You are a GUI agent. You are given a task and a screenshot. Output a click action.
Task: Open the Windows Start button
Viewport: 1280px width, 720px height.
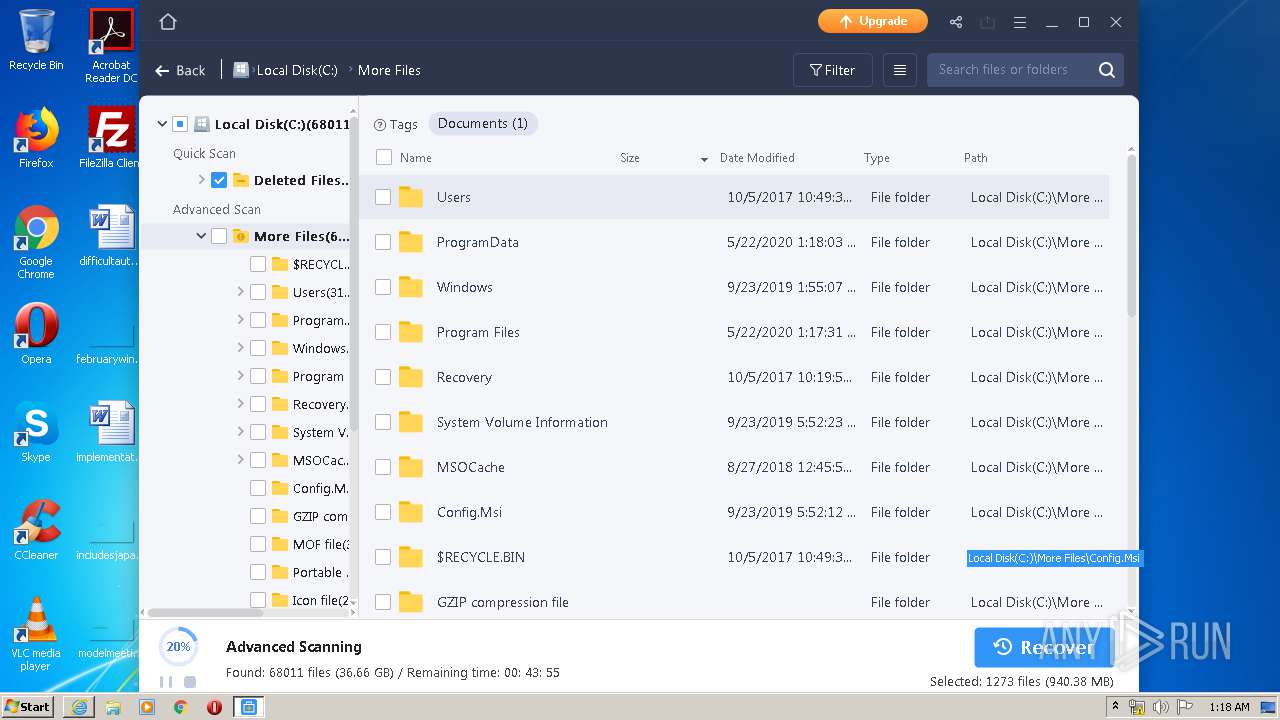click(27, 707)
